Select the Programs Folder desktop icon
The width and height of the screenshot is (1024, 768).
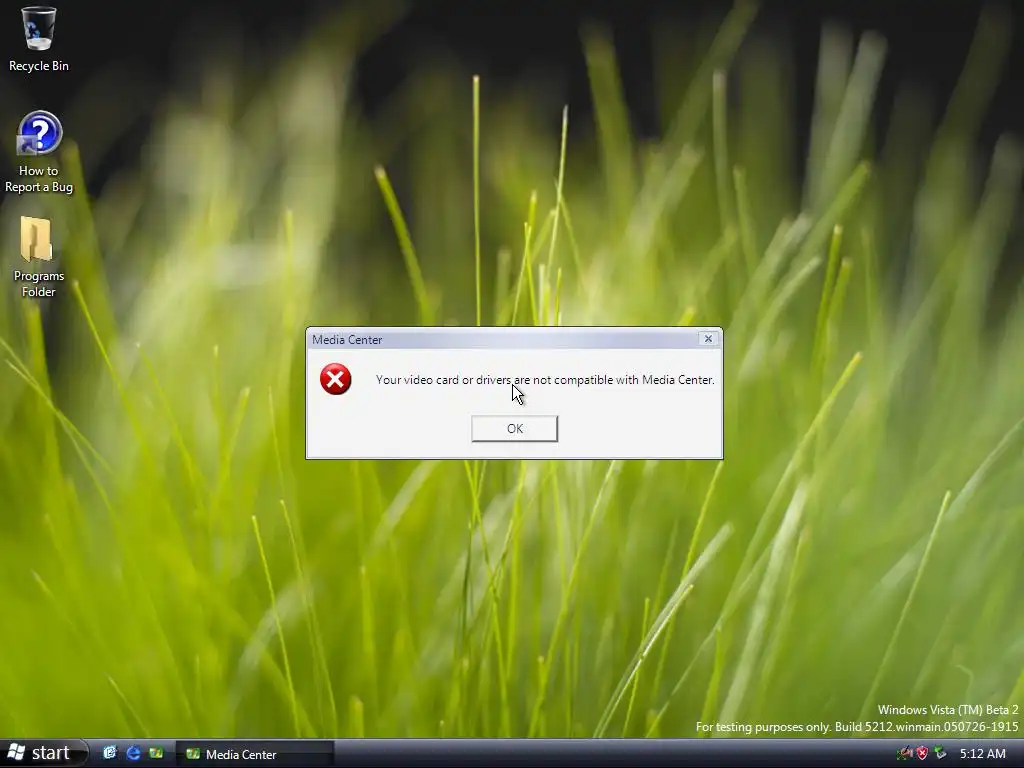click(38, 257)
